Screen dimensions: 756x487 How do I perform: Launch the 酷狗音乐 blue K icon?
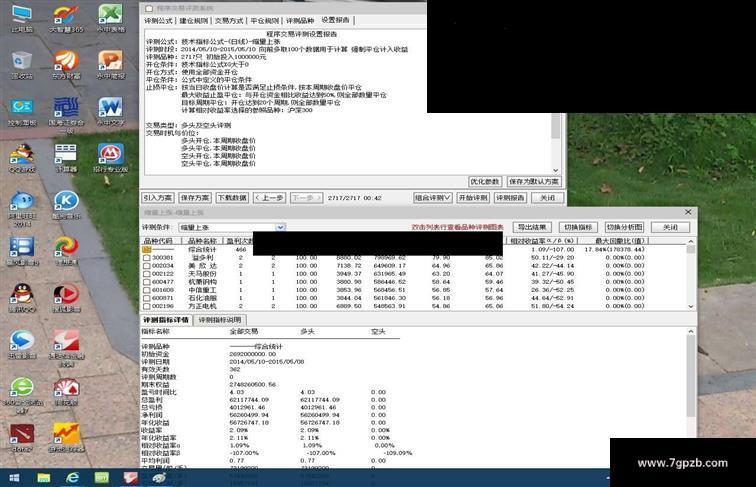pyautogui.click(x=66, y=204)
